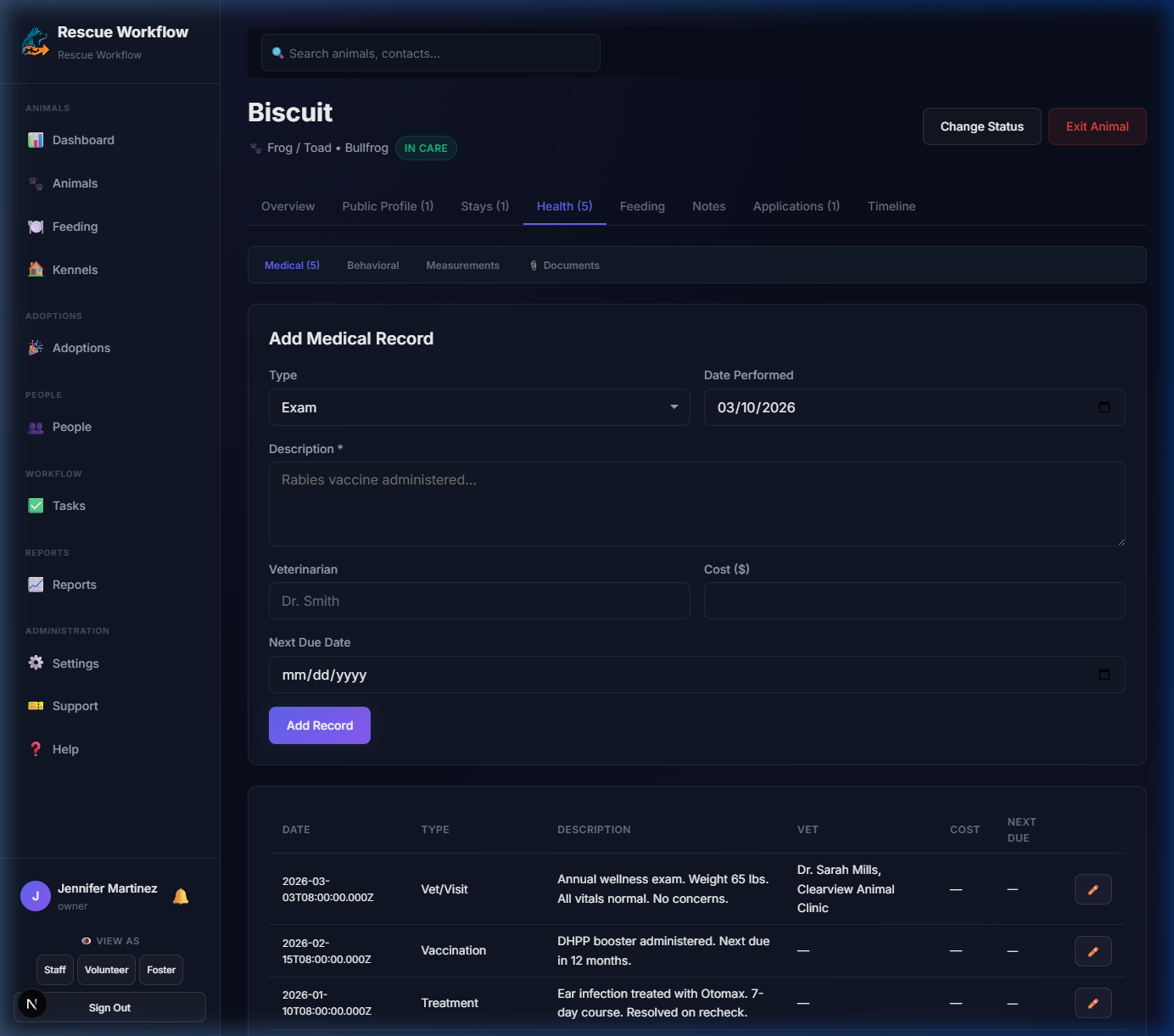The image size is (1174, 1036).
Task: Edit the Vet/Visit record pencil icon
Action: pos(1093,889)
